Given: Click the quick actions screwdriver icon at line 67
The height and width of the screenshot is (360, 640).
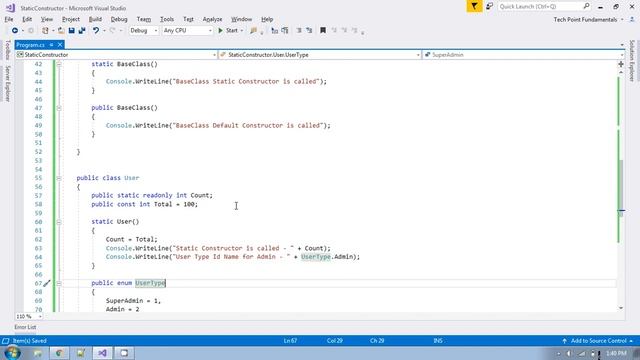Looking at the screenshot, I should tap(47, 283).
